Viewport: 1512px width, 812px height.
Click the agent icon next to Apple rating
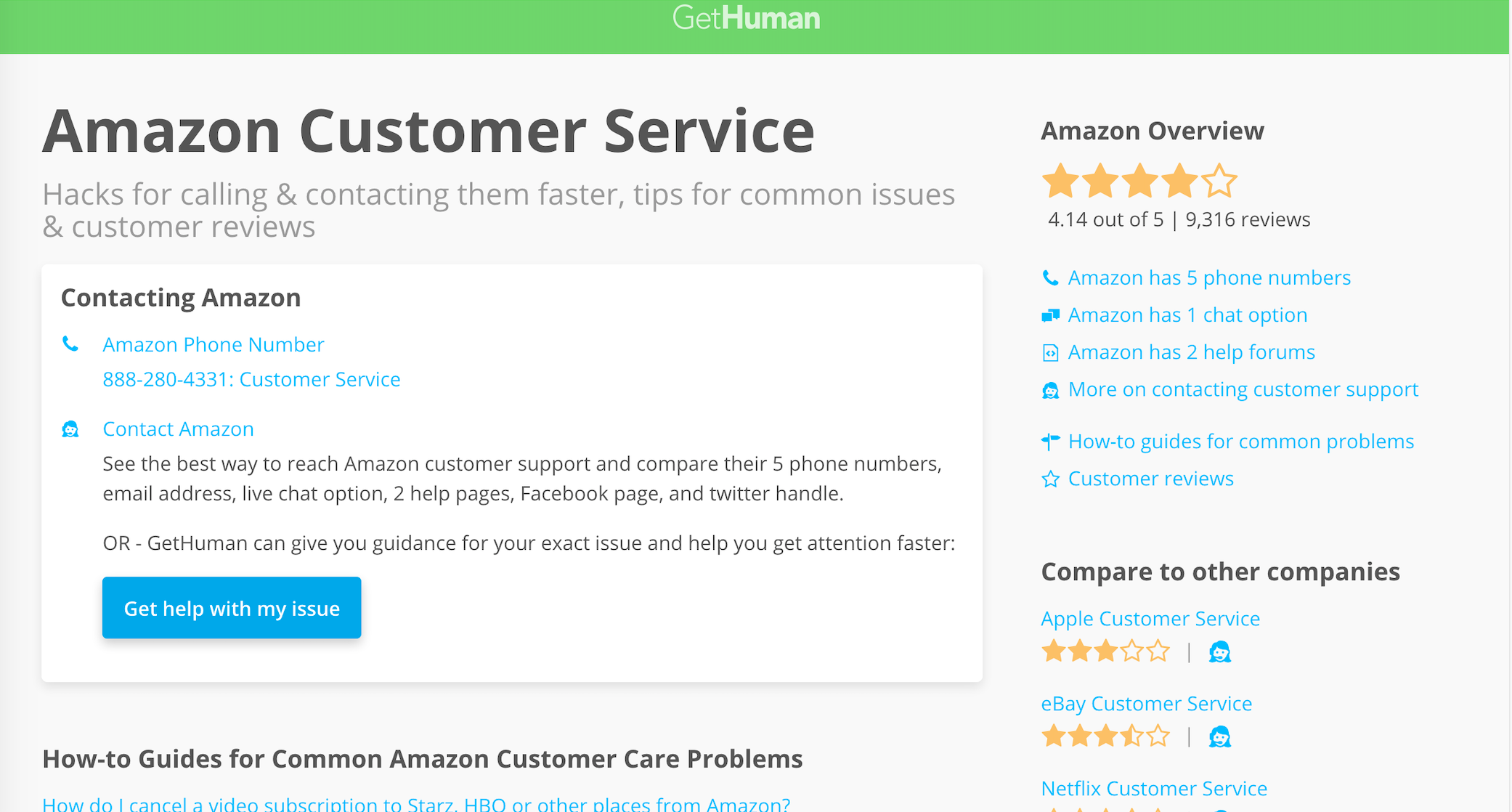pyautogui.click(x=1219, y=651)
